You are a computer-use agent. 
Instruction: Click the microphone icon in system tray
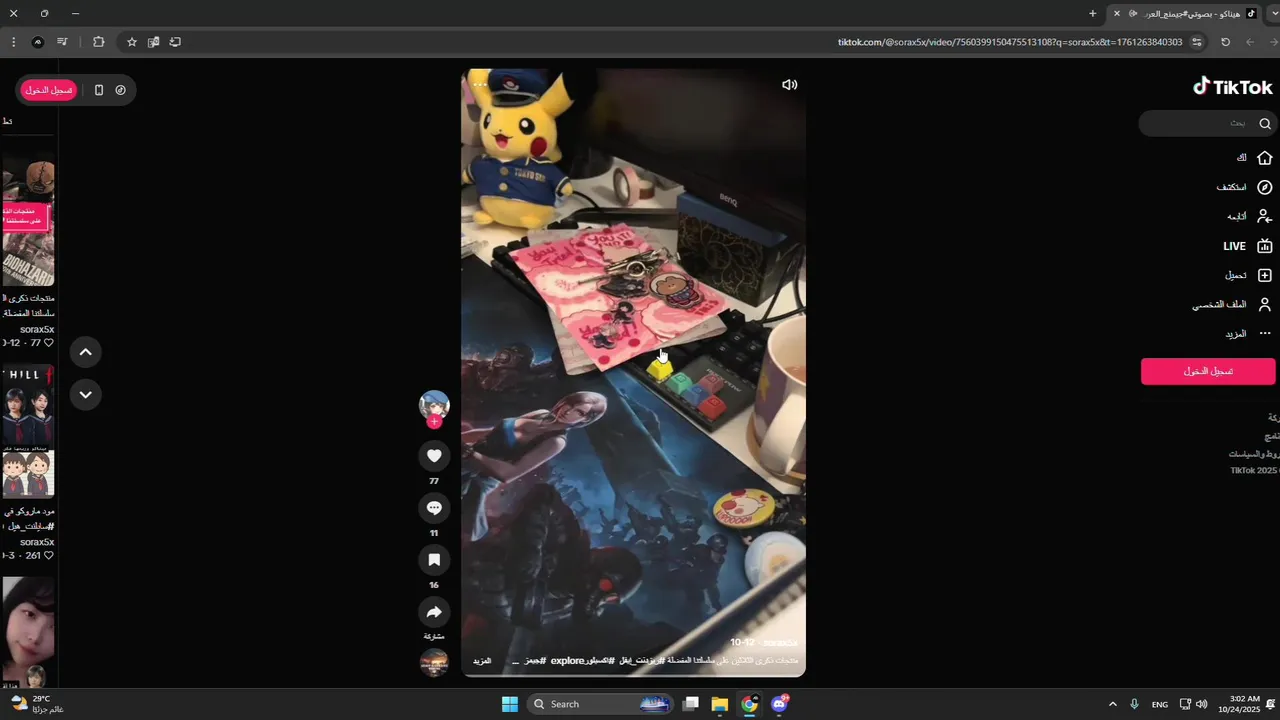(1134, 704)
